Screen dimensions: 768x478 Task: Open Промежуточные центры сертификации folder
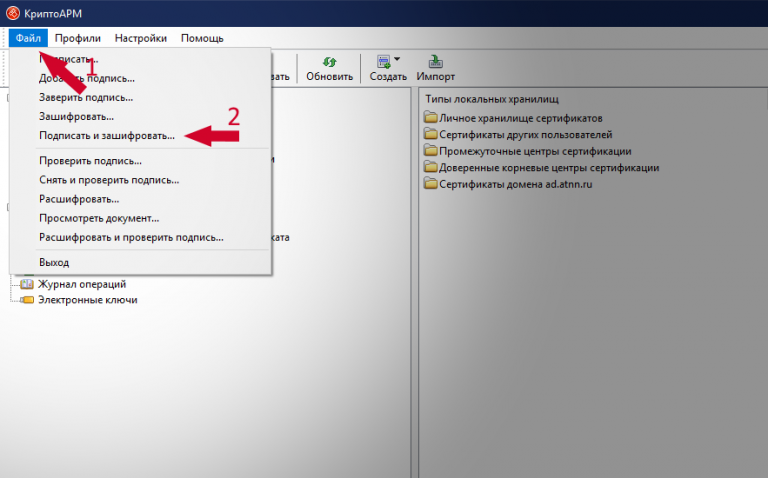528,151
